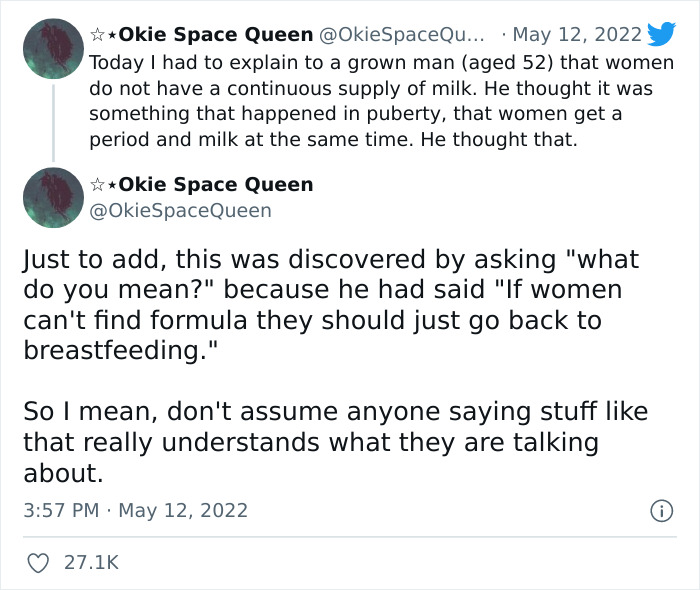Viewport: 700px width, 590px height.
Task: Click the Twitter bird logo
Action: pos(661,35)
